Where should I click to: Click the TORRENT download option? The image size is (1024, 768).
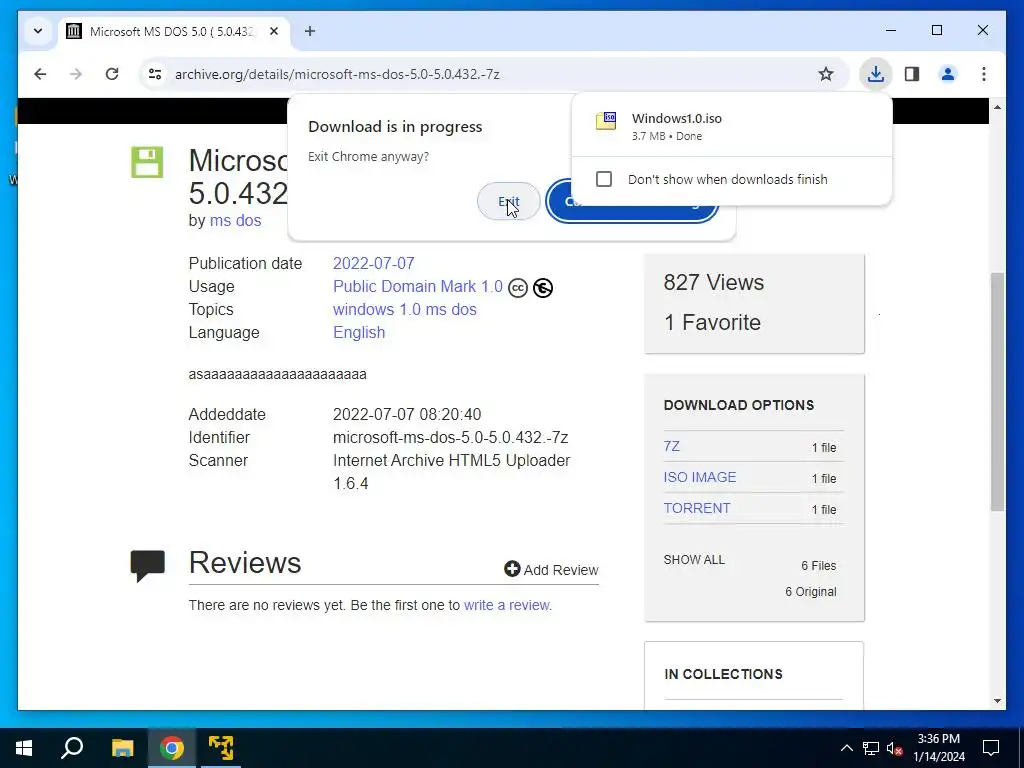697,508
